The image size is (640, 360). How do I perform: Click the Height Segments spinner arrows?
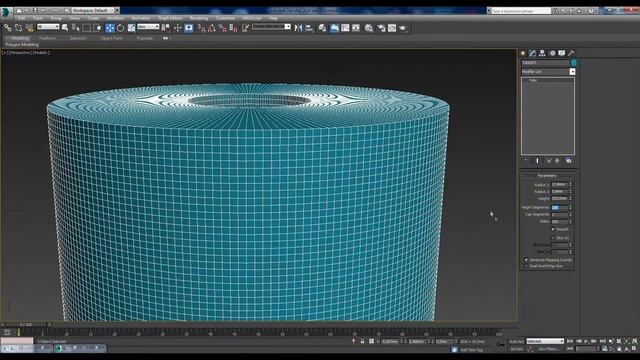coord(571,208)
